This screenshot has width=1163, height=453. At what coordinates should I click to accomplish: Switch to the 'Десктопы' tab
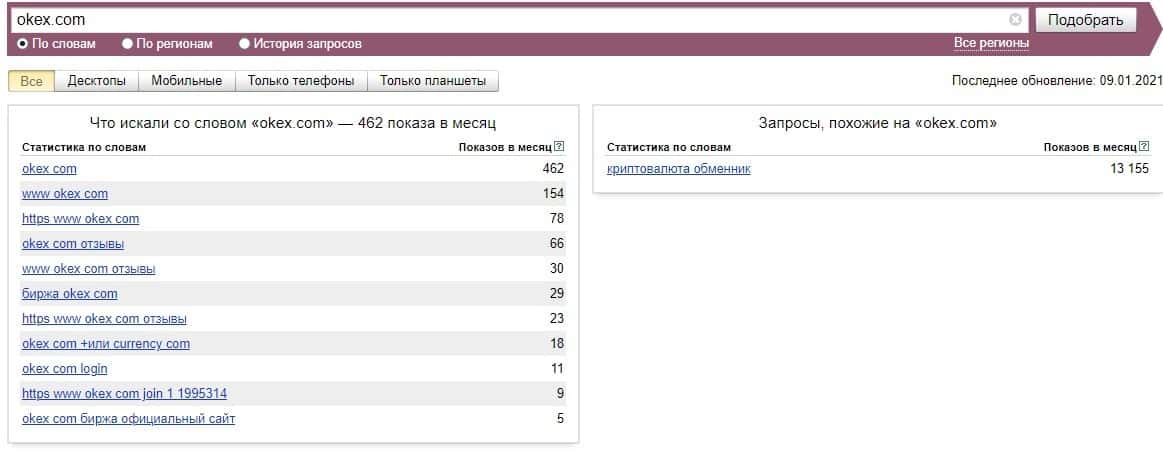tap(97, 81)
